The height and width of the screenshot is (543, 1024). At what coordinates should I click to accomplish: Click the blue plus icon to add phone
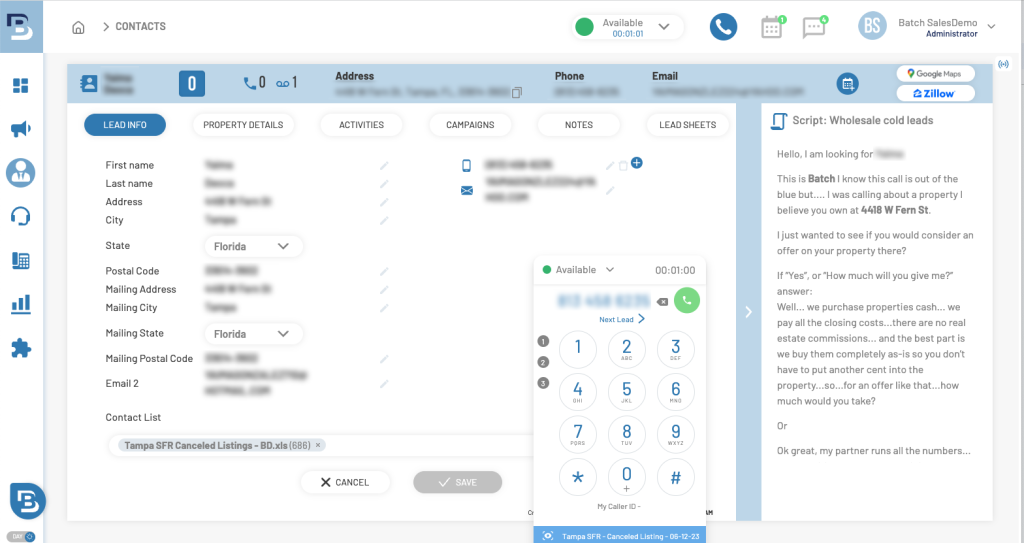pos(636,163)
